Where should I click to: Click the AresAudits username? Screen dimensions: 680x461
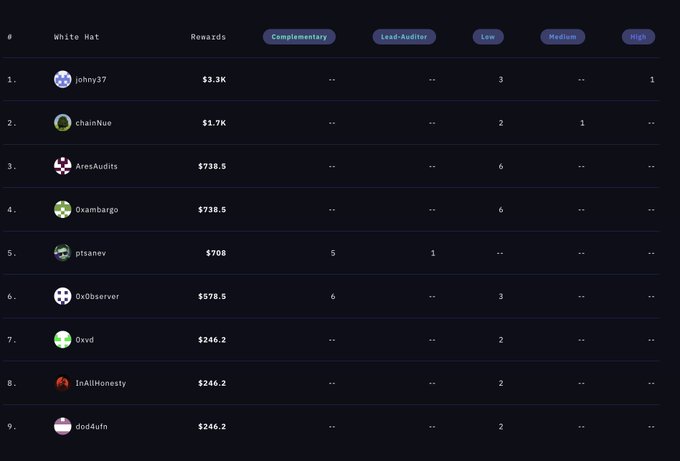click(97, 166)
